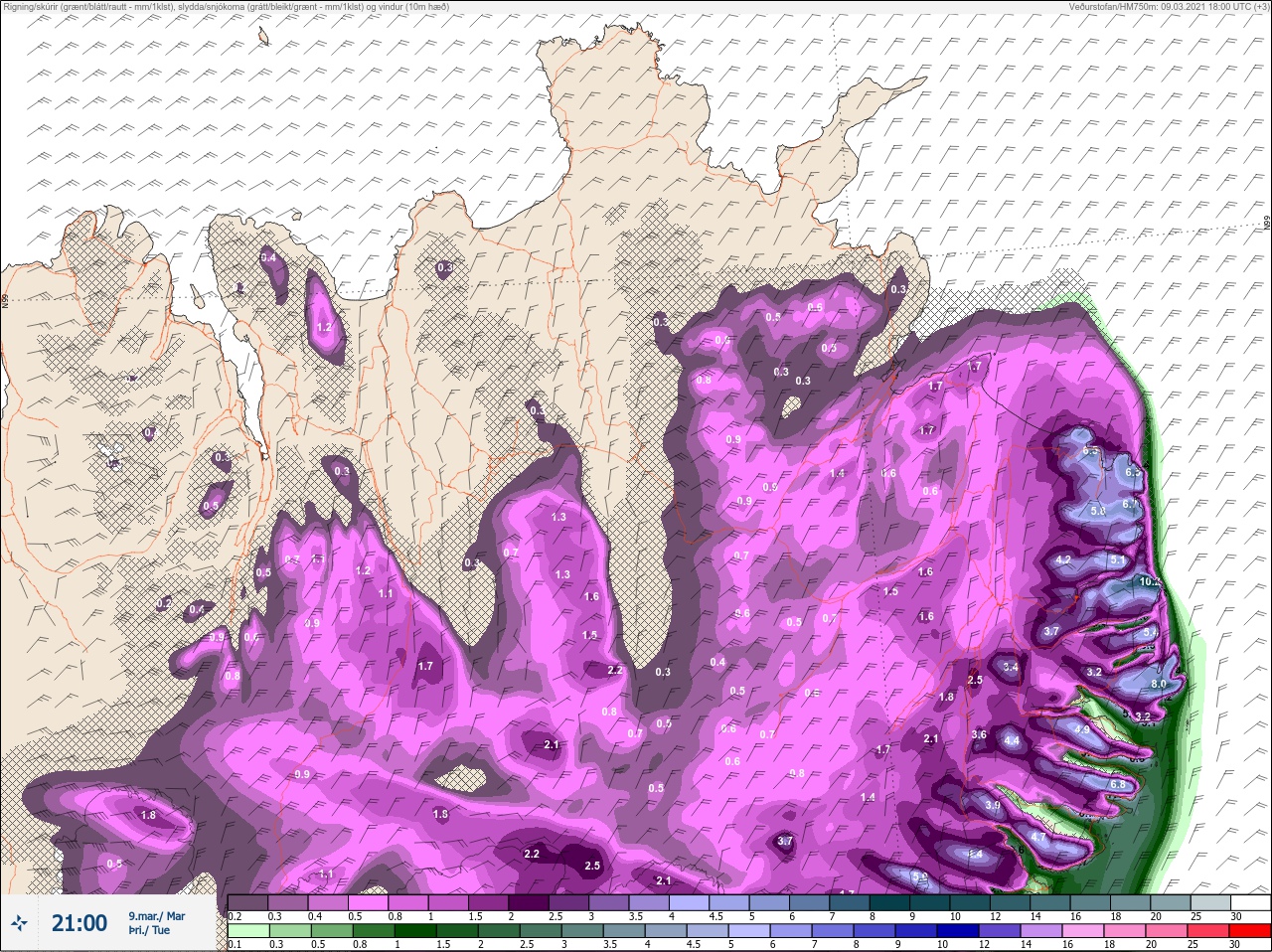Click the '3.9' precipitation value on the map
This screenshot has height=952, width=1272.
click(992, 805)
